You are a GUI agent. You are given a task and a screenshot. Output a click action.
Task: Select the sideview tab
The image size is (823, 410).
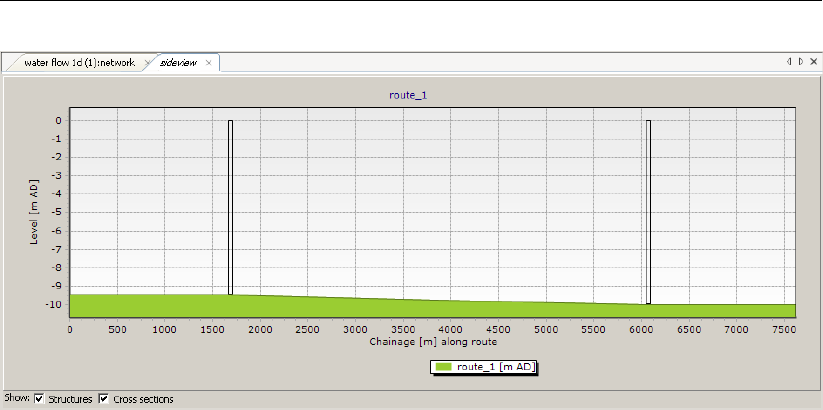pyautogui.click(x=178, y=62)
